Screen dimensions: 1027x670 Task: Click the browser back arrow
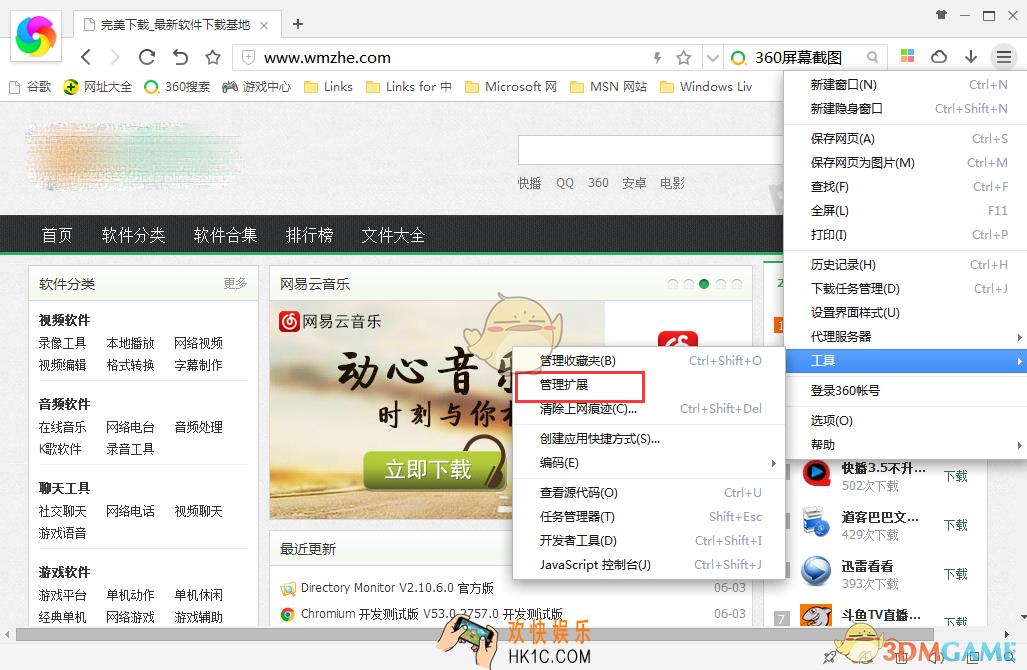click(86, 57)
